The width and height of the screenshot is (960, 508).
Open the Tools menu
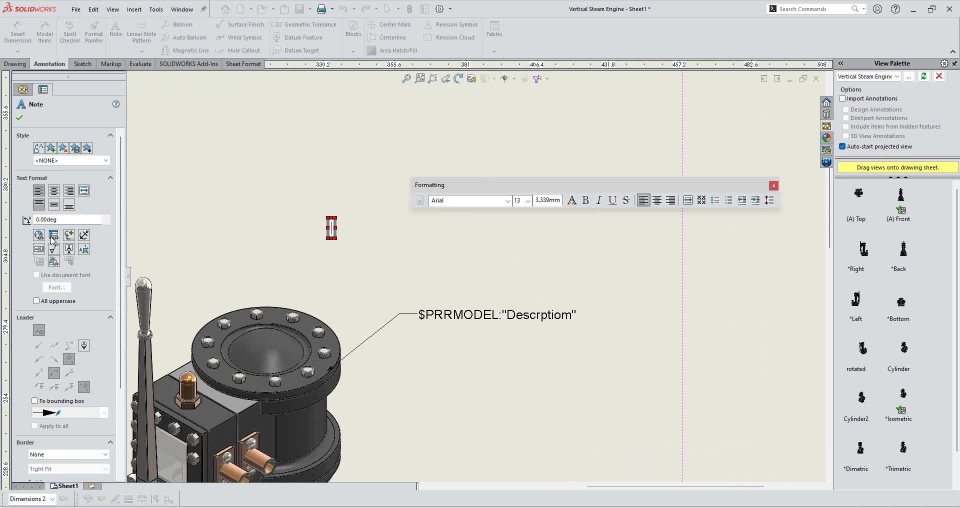pos(156,9)
